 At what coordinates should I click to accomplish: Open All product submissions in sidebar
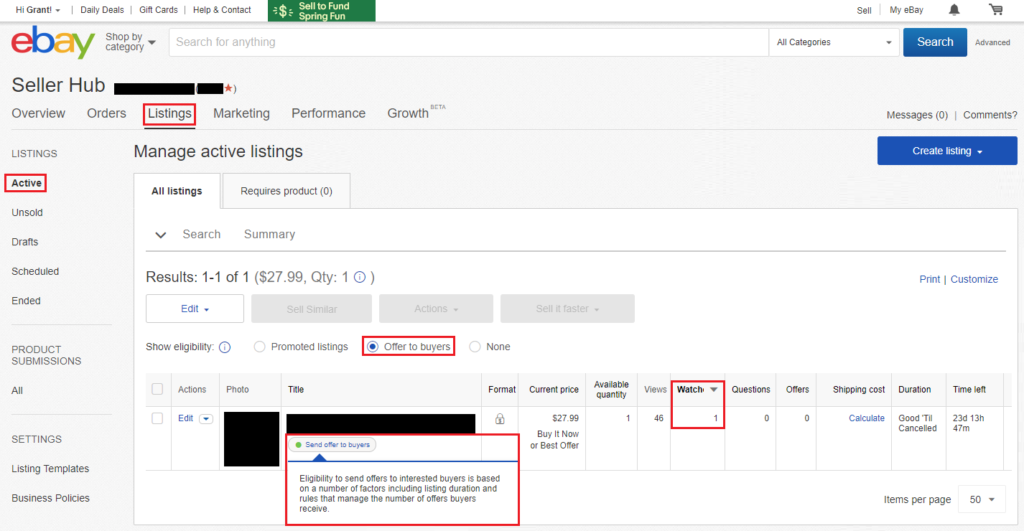[17, 391]
